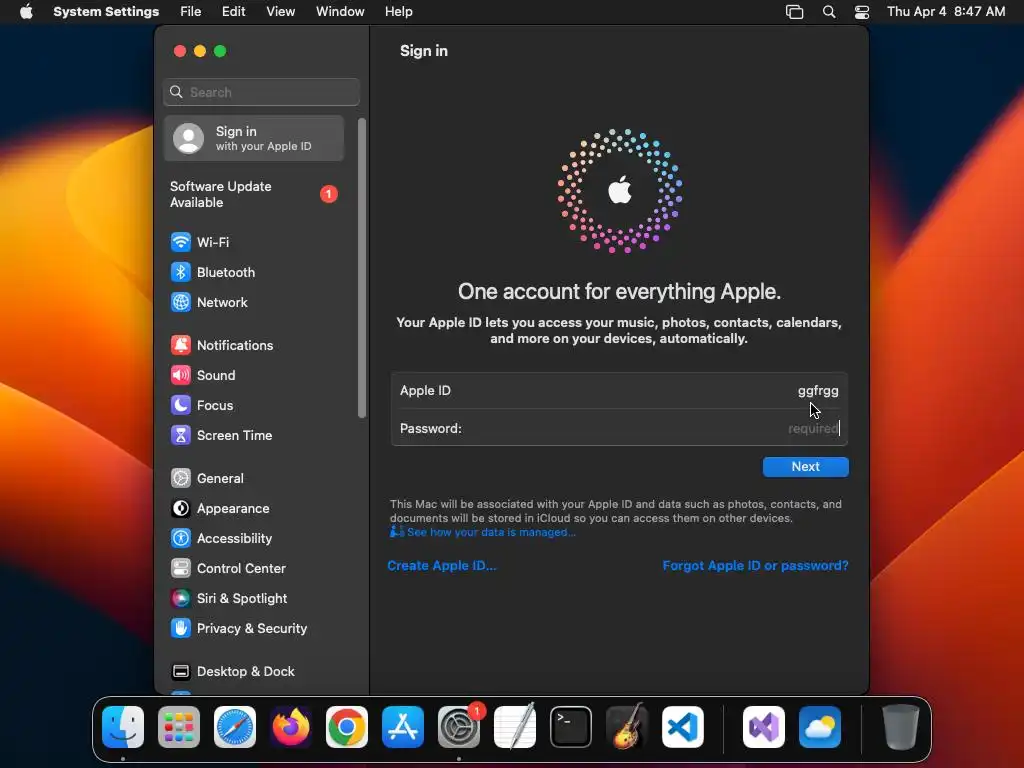Image resolution: width=1024 pixels, height=768 pixels.
Task: Open Stage Manager icon in menu bar
Action: [794, 12]
